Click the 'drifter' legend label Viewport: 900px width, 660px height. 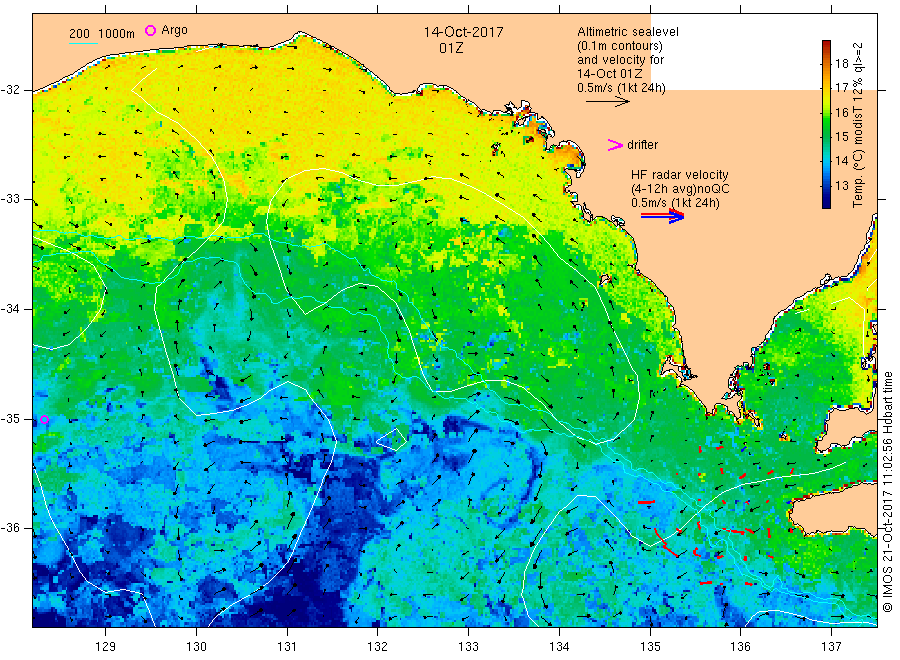(x=642, y=145)
